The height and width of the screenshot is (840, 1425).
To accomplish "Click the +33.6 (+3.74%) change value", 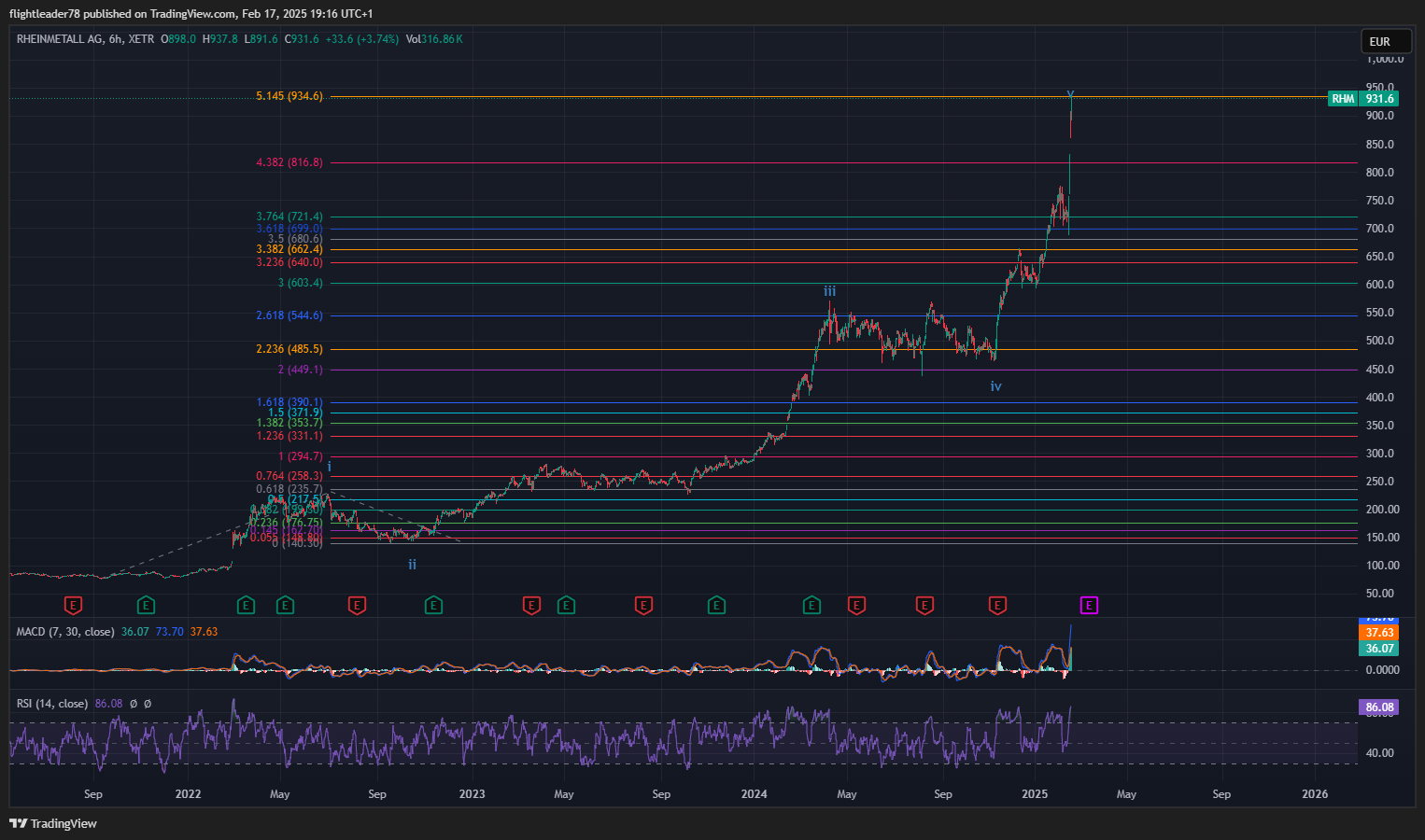I will pyautogui.click(x=361, y=39).
